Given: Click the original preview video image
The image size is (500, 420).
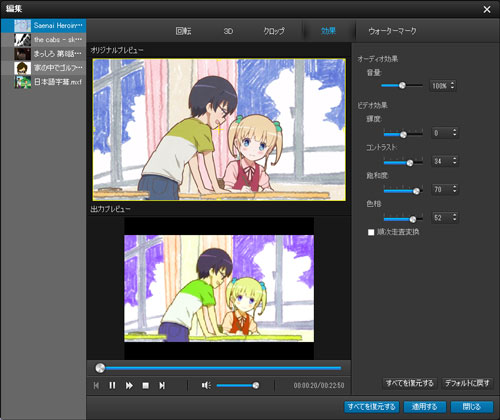Looking at the screenshot, I should [219, 130].
